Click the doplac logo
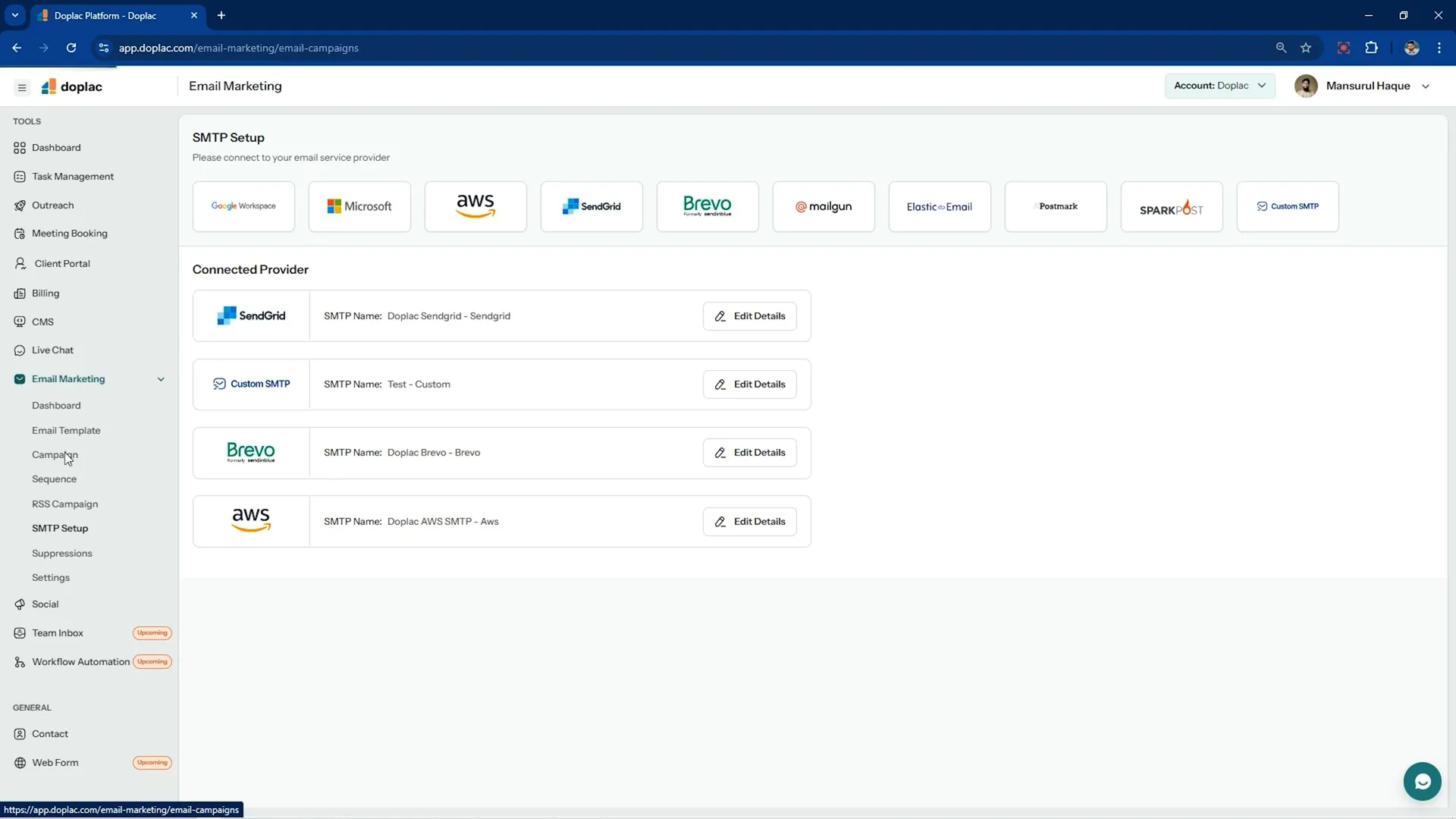This screenshot has width=1456, height=819. click(72, 86)
